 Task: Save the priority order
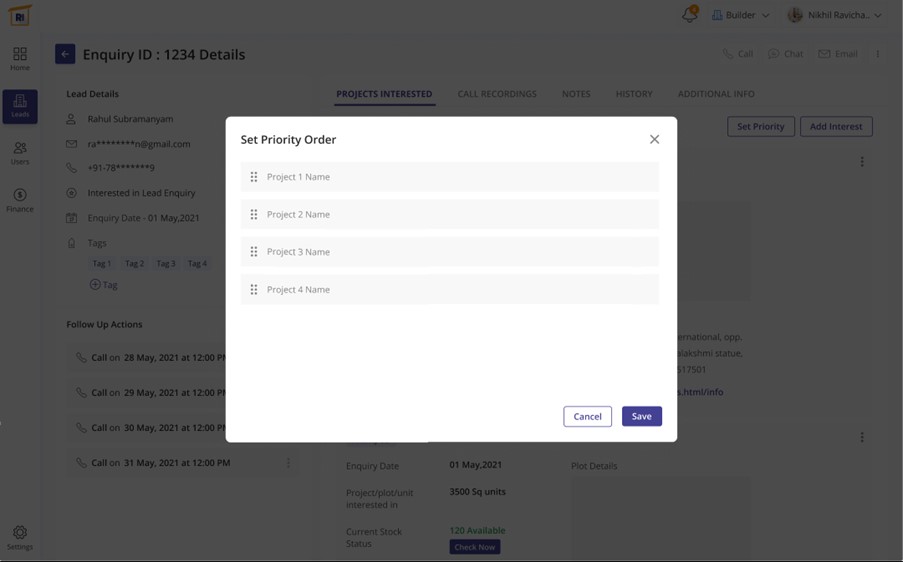click(x=641, y=416)
